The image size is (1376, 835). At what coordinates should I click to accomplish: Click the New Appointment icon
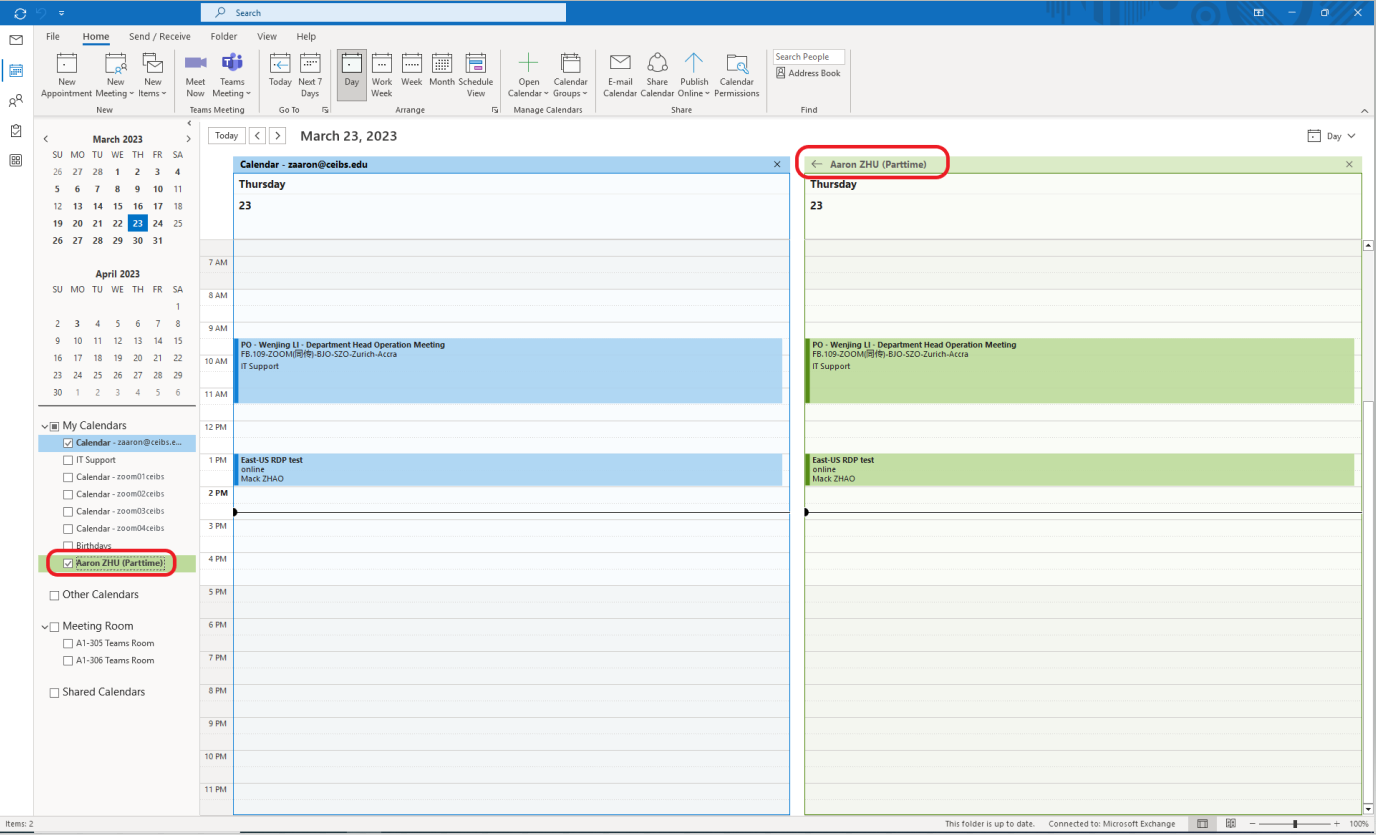coord(67,64)
